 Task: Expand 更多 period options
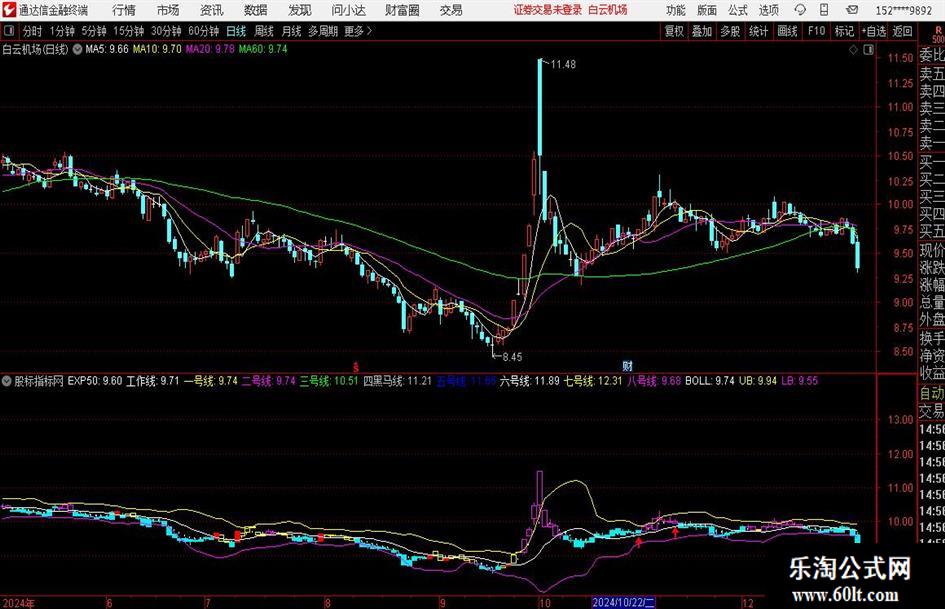(x=358, y=31)
